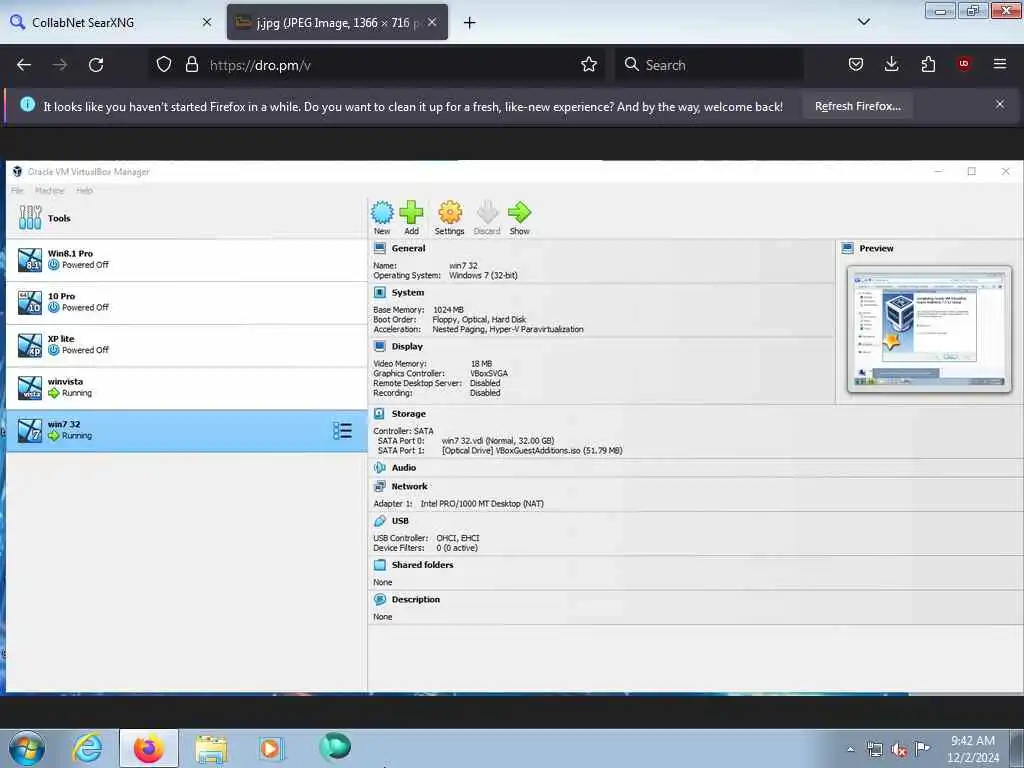Open Firefox extensions puzzle icon
The image size is (1024, 768).
928,64
